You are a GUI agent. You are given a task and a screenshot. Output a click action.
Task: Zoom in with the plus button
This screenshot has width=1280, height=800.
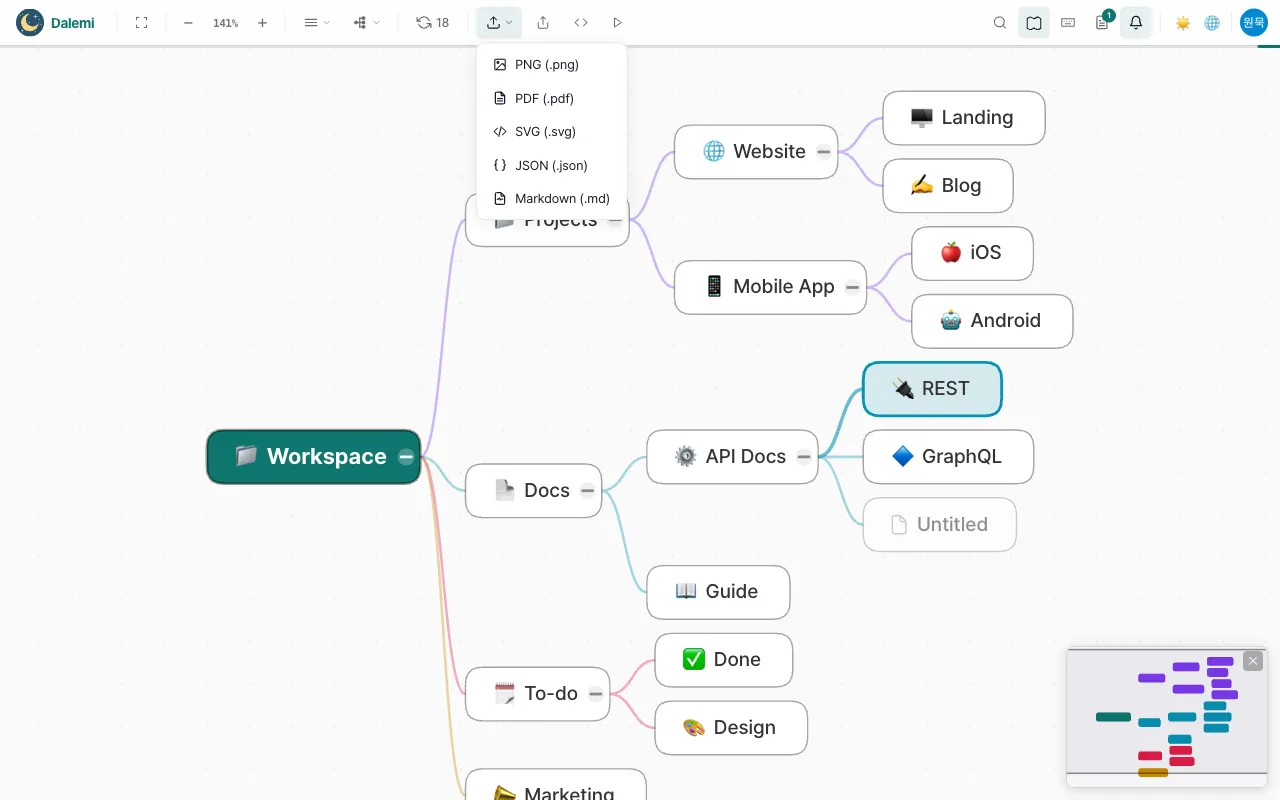pyautogui.click(x=262, y=22)
